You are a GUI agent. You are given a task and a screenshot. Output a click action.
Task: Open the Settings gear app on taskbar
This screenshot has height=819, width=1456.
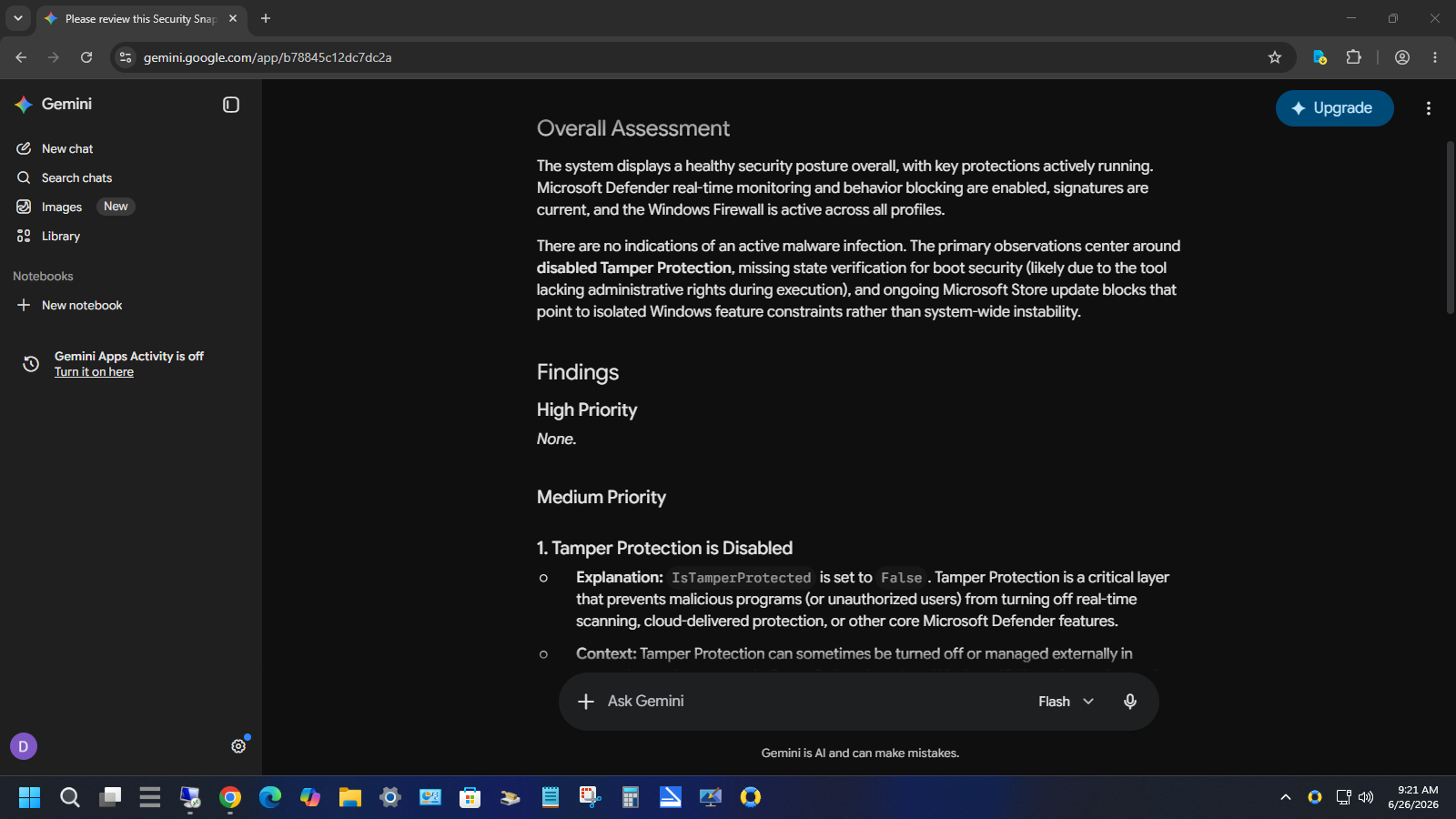tap(390, 797)
